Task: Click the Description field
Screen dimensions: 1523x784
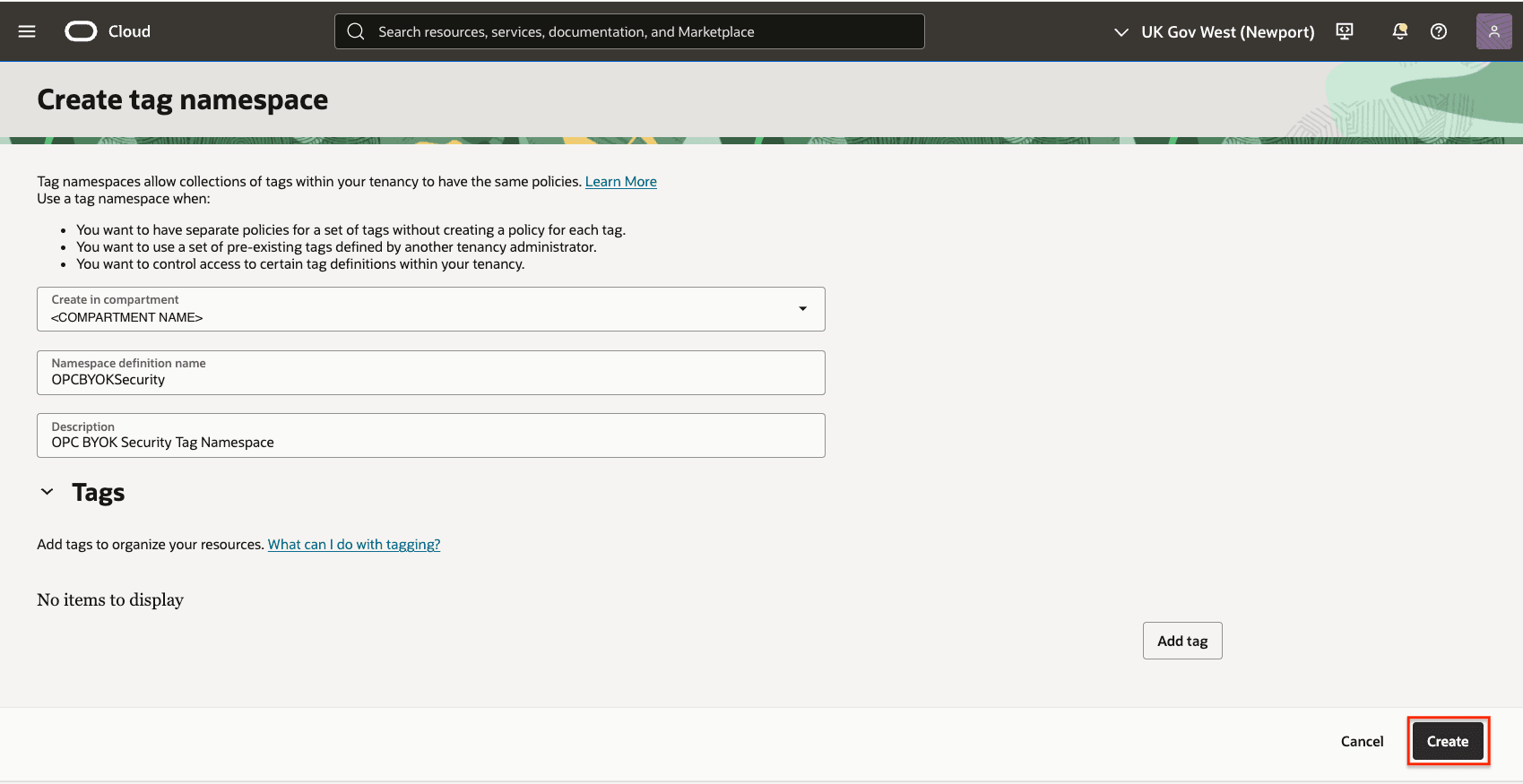Action: 431,435
